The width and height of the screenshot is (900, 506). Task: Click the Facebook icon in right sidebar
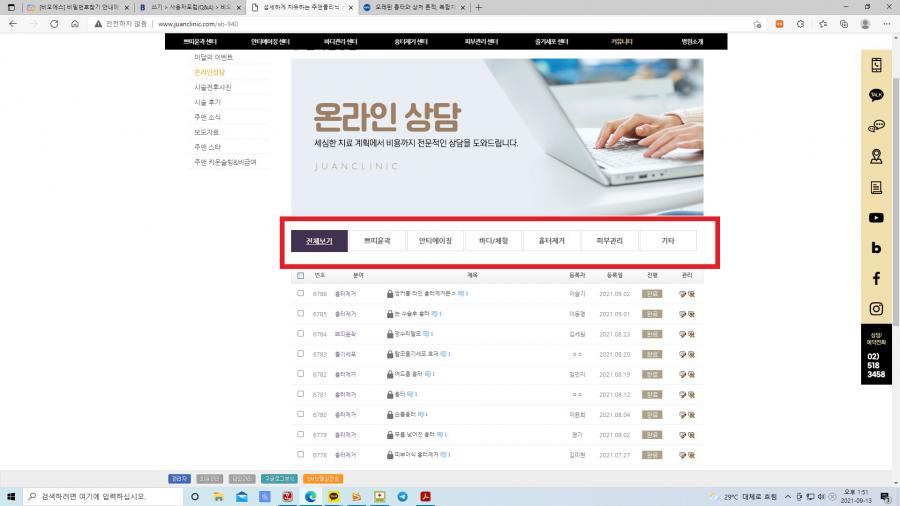point(876,278)
